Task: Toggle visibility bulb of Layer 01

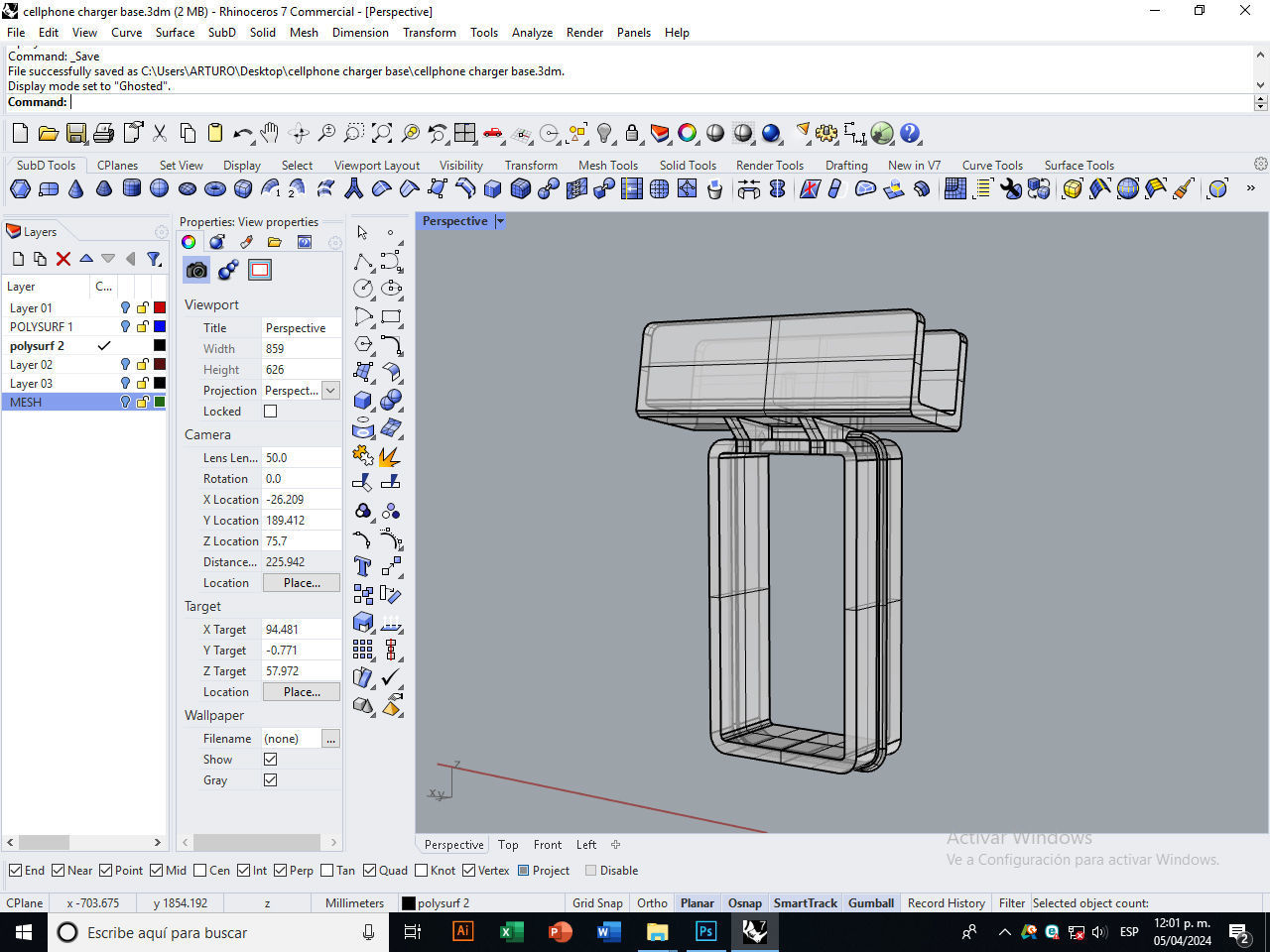Action: 125,307
